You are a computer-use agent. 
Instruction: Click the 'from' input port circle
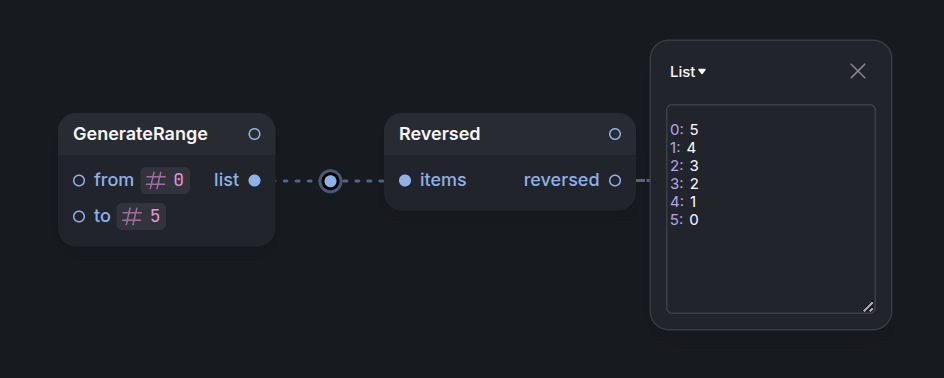79,181
